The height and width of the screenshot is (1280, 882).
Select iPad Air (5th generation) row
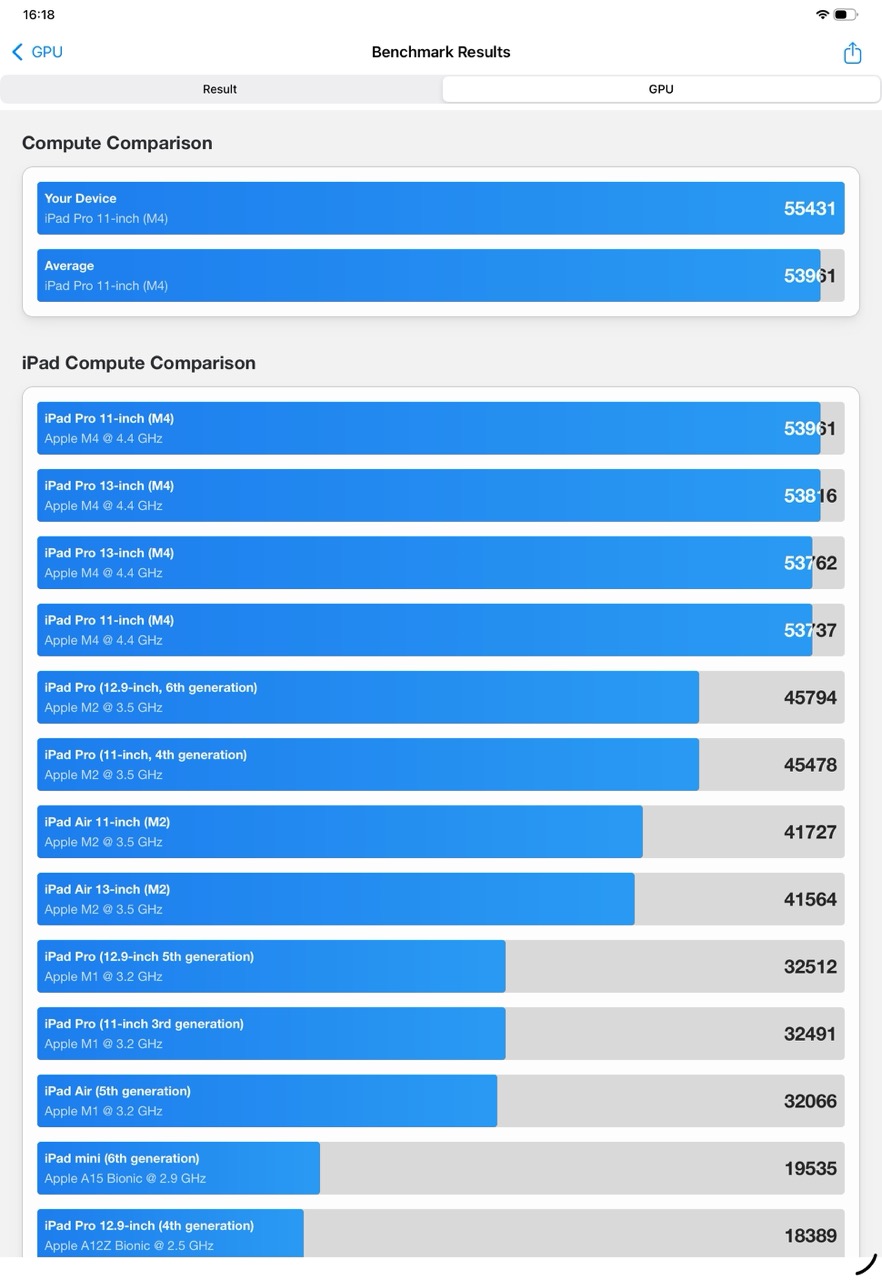[440, 1100]
